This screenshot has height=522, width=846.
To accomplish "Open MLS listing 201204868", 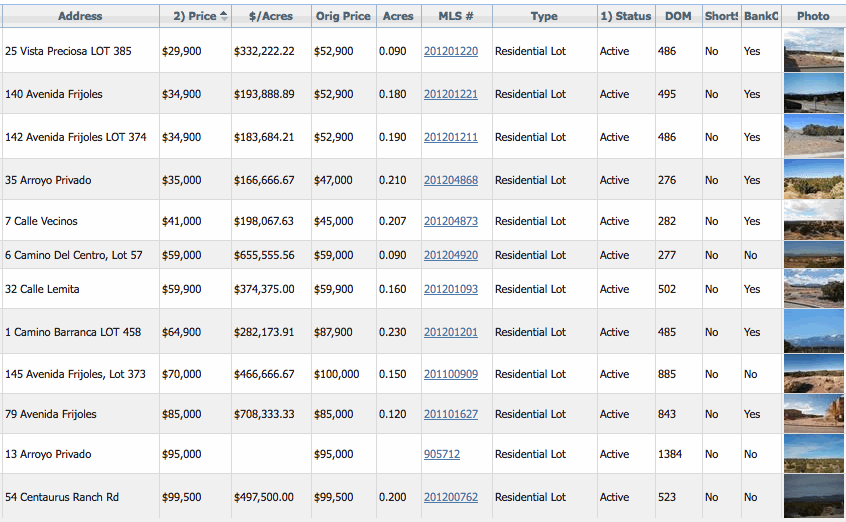I will [451, 180].
